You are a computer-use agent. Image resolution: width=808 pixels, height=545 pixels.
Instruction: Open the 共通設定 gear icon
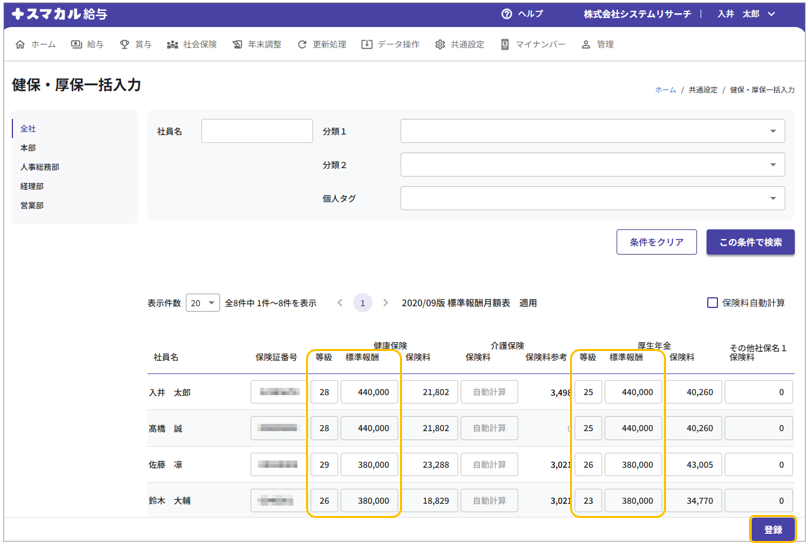pyautogui.click(x=440, y=45)
